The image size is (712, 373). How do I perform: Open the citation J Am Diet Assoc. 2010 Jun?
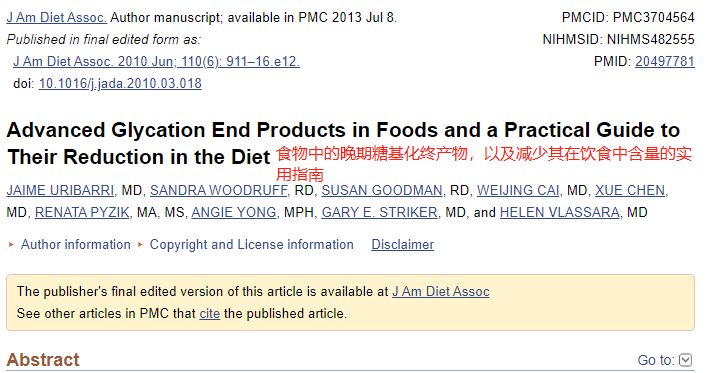click(x=156, y=61)
